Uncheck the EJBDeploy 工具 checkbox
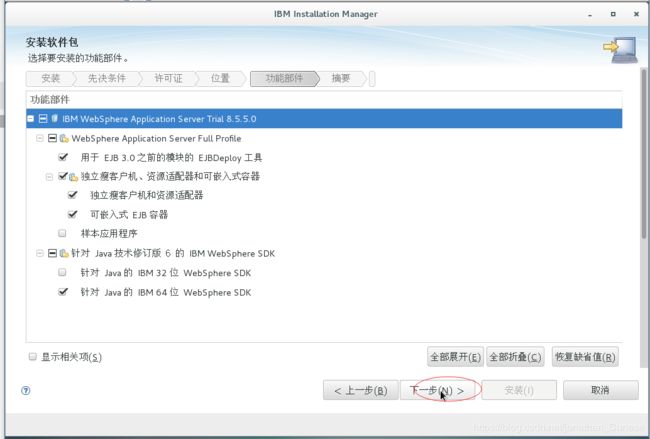The width and height of the screenshot is (650, 439). 63,157
